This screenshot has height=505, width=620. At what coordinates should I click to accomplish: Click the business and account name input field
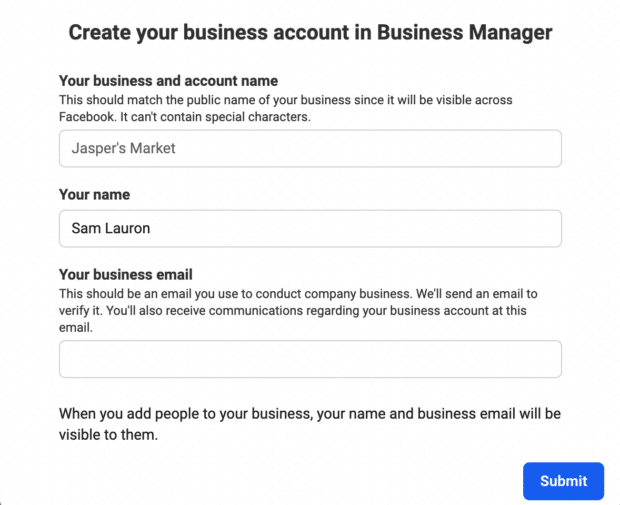point(310,148)
